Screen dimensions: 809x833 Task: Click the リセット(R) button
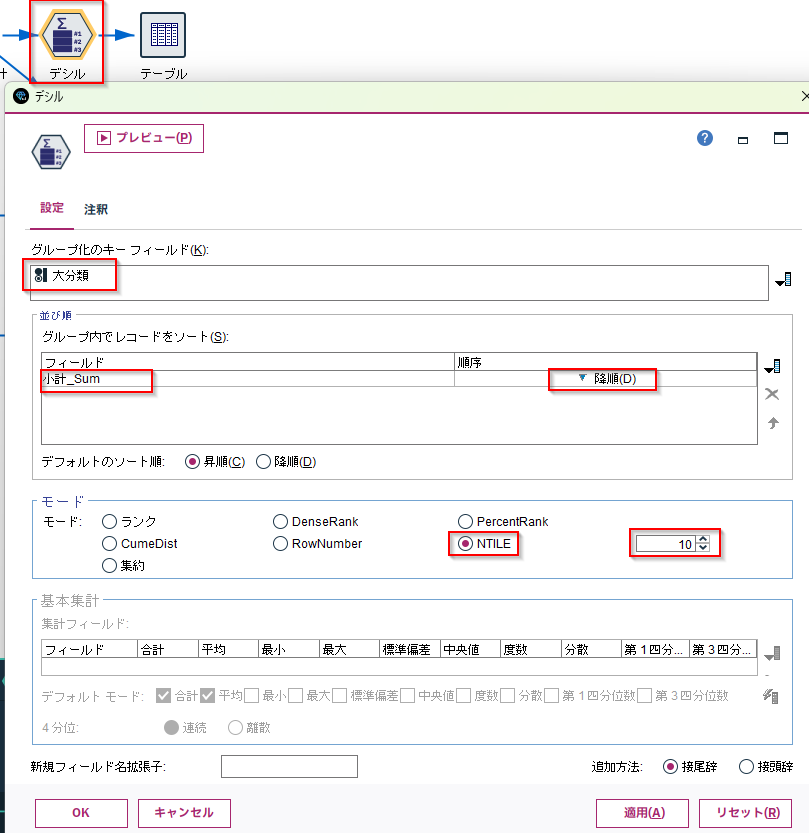pyautogui.click(x=745, y=813)
